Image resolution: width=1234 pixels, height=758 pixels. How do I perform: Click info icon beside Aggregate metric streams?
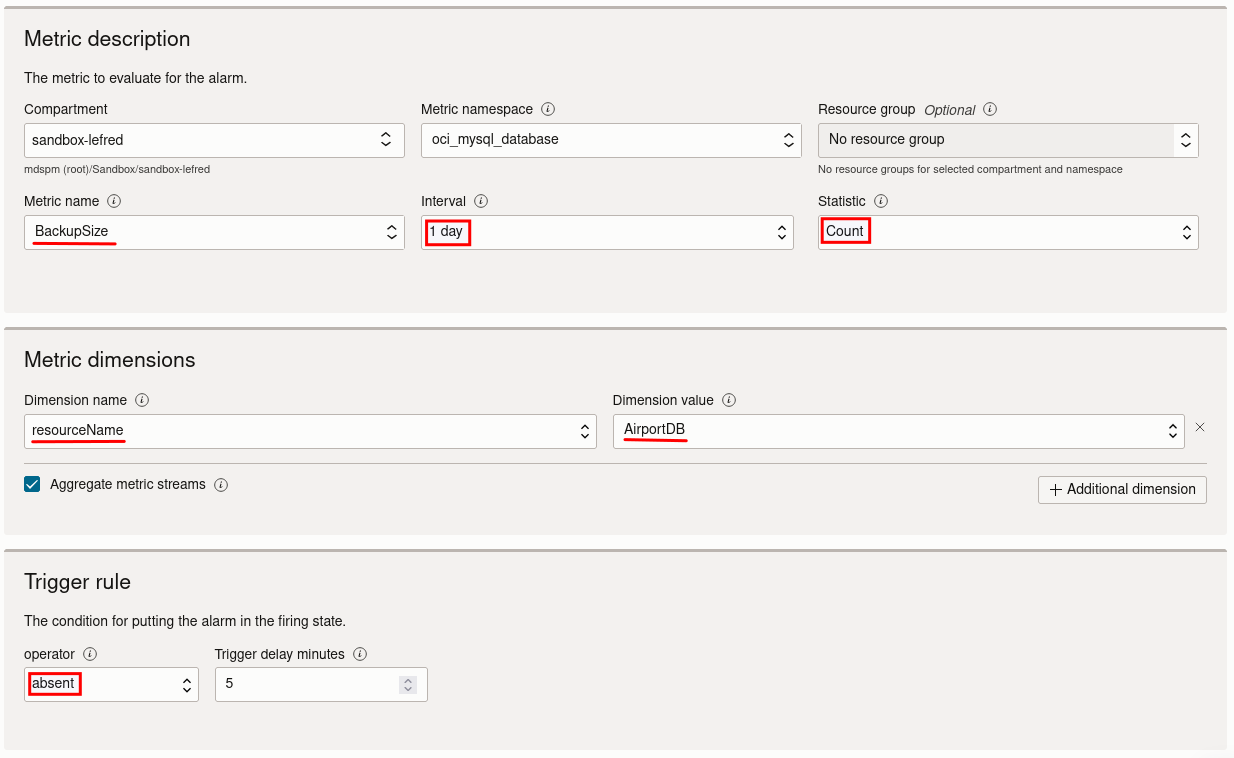tap(221, 485)
